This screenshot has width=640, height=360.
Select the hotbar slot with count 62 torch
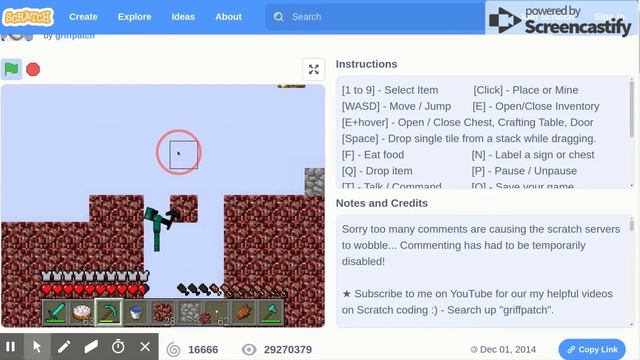217,312
